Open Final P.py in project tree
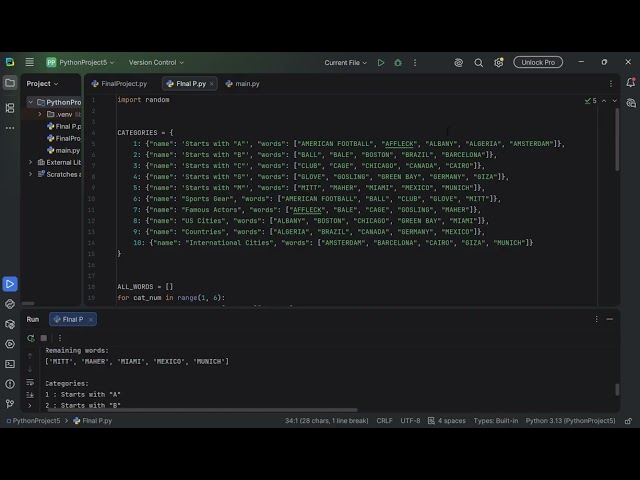The image size is (640, 480). pyautogui.click(x=64, y=126)
